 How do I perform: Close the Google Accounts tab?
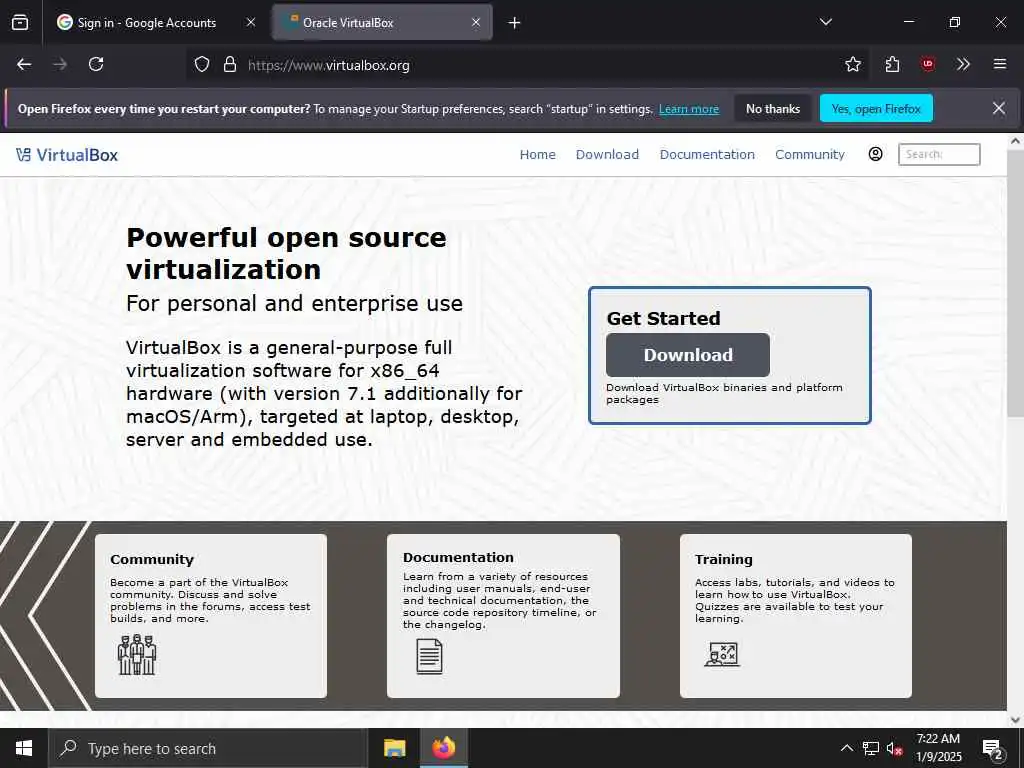coord(251,22)
